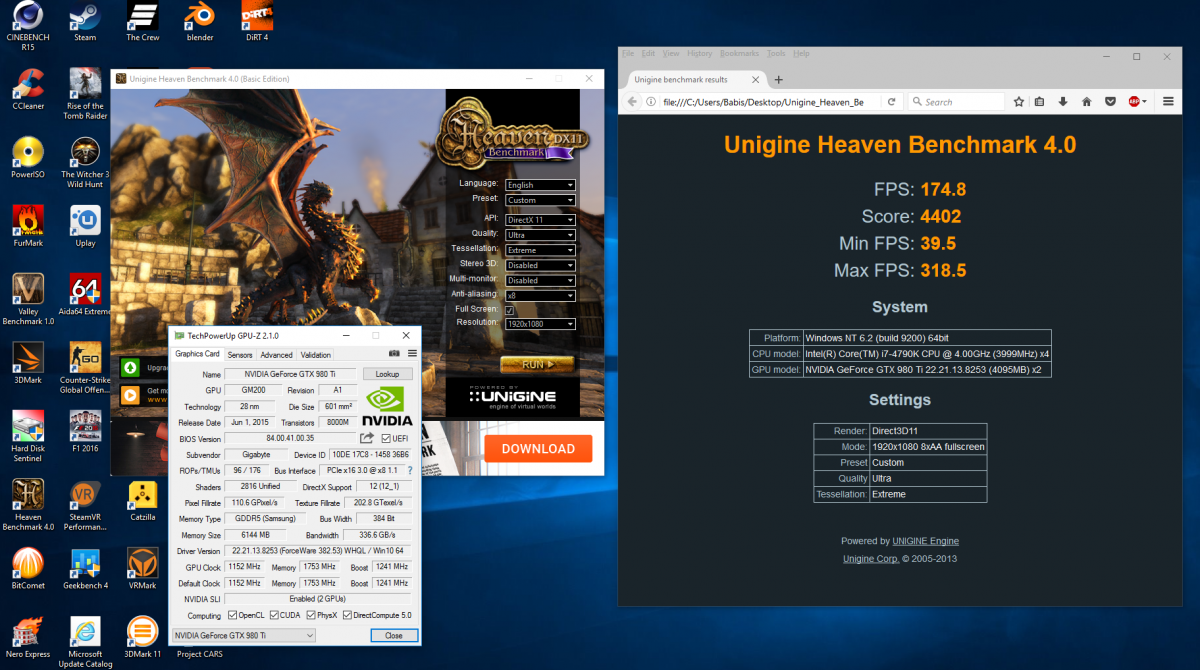Open Geekbench 4 desktop icon
The width and height of the screenshot is (1200, 670).
(85, 567)
